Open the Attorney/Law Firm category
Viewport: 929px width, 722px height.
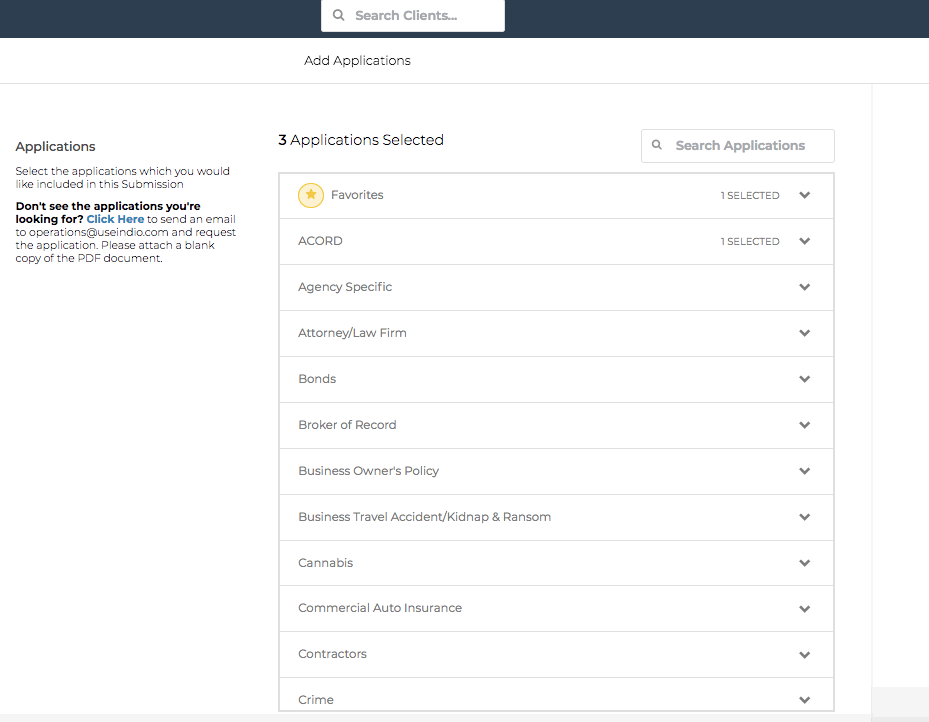click(x=352, y=333)
